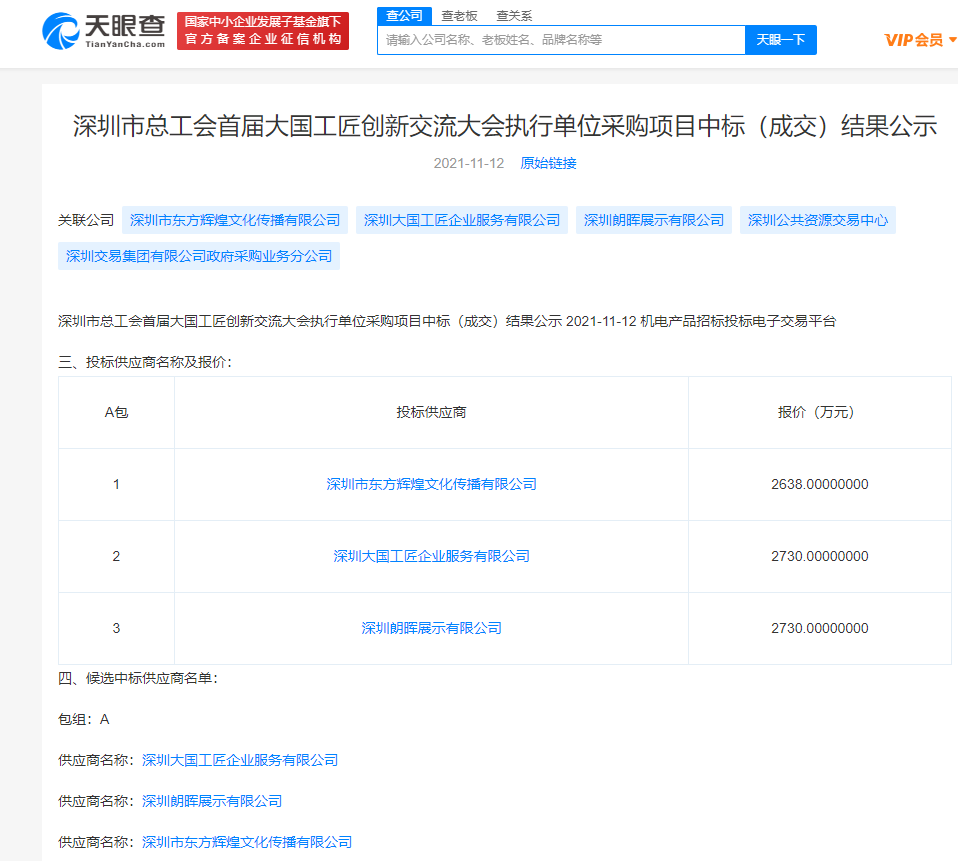The height and width of the screenshot is (861, 958).
Task: Open 深圳朗晖展示有限公司 in table row 3
Action: coord(431,628)
